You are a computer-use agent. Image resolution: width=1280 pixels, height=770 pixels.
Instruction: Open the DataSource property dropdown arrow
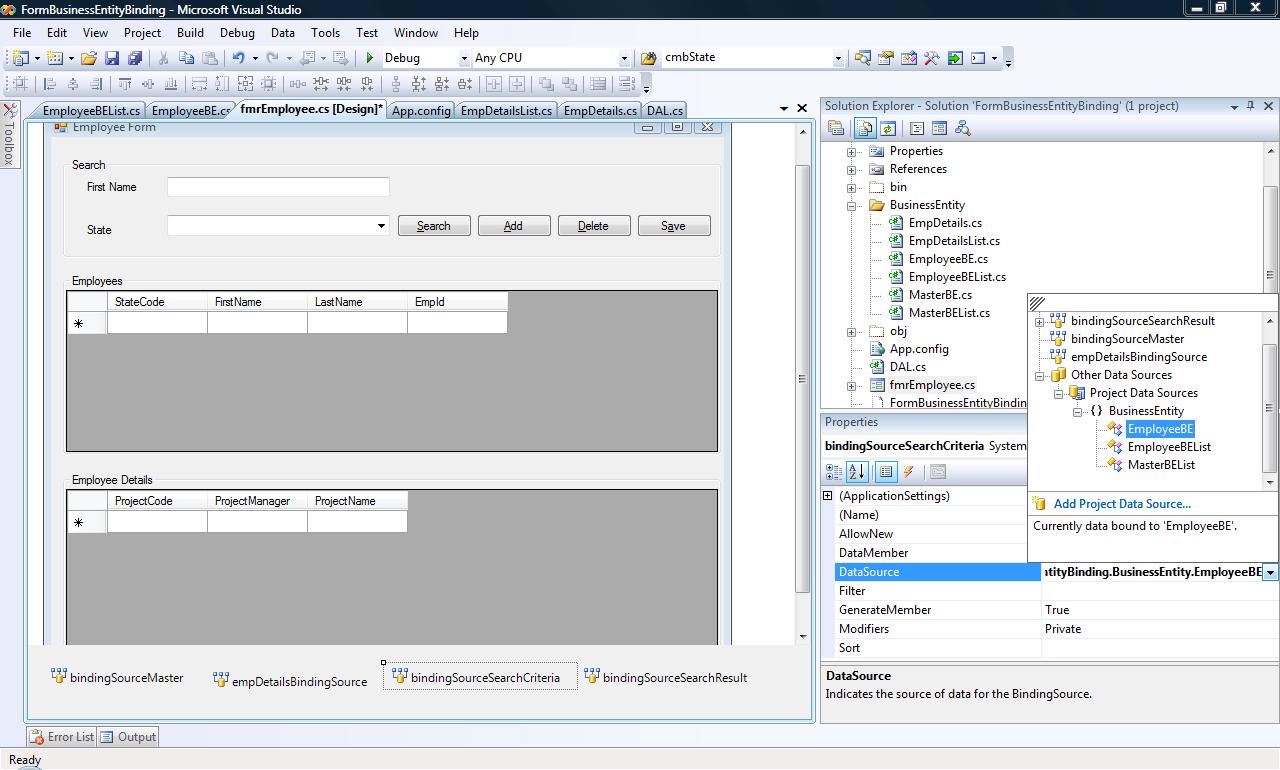coord(1270,572)
